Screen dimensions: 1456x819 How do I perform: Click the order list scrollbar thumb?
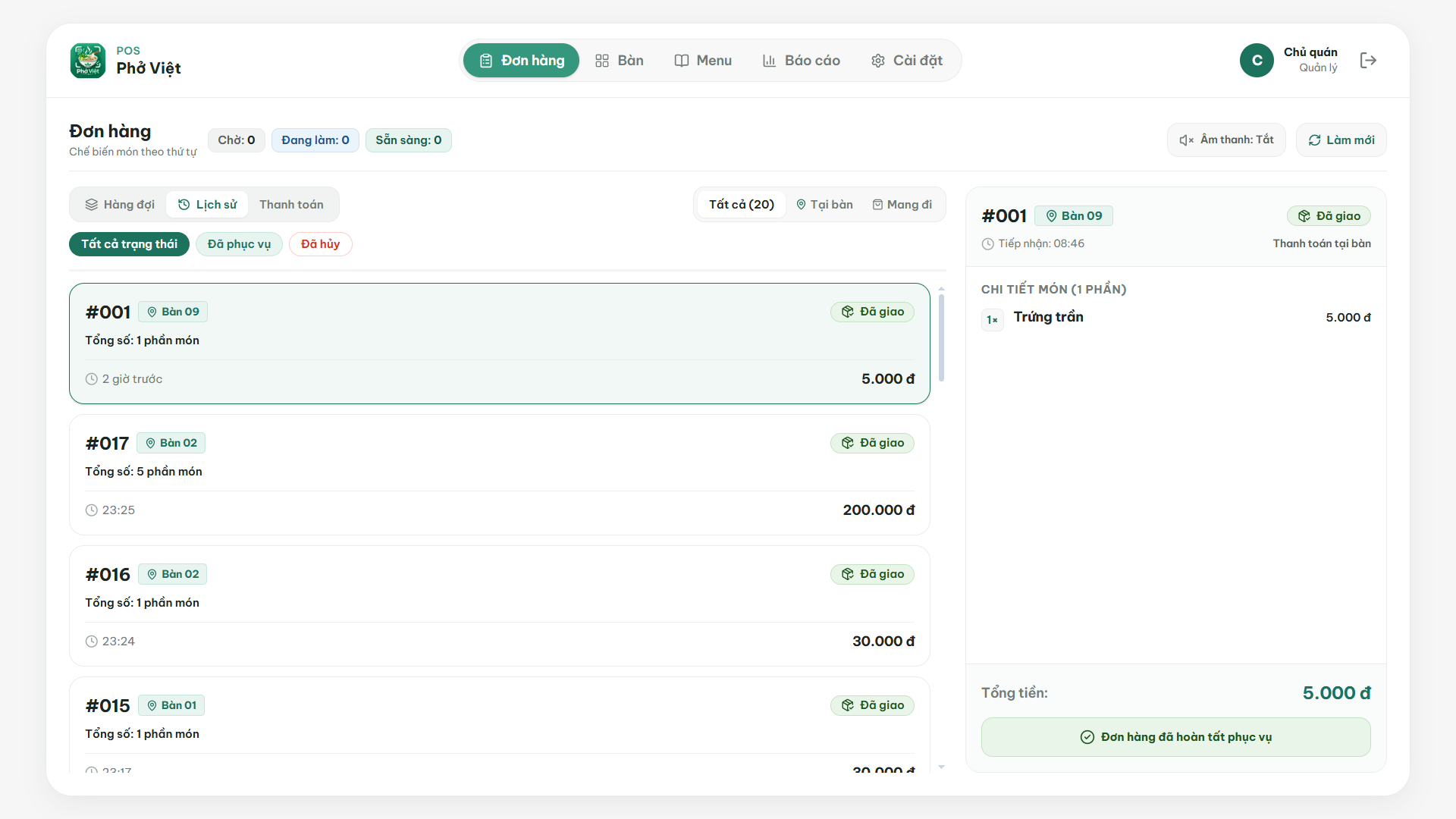coord(941,337)
